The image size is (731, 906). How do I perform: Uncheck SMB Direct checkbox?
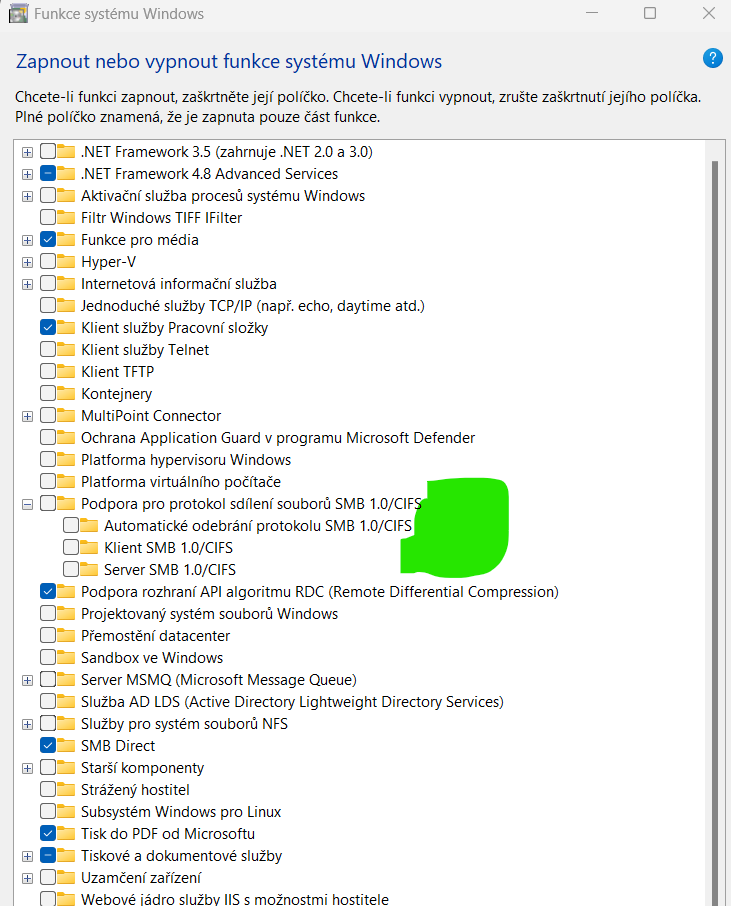(x=48, y=745)
